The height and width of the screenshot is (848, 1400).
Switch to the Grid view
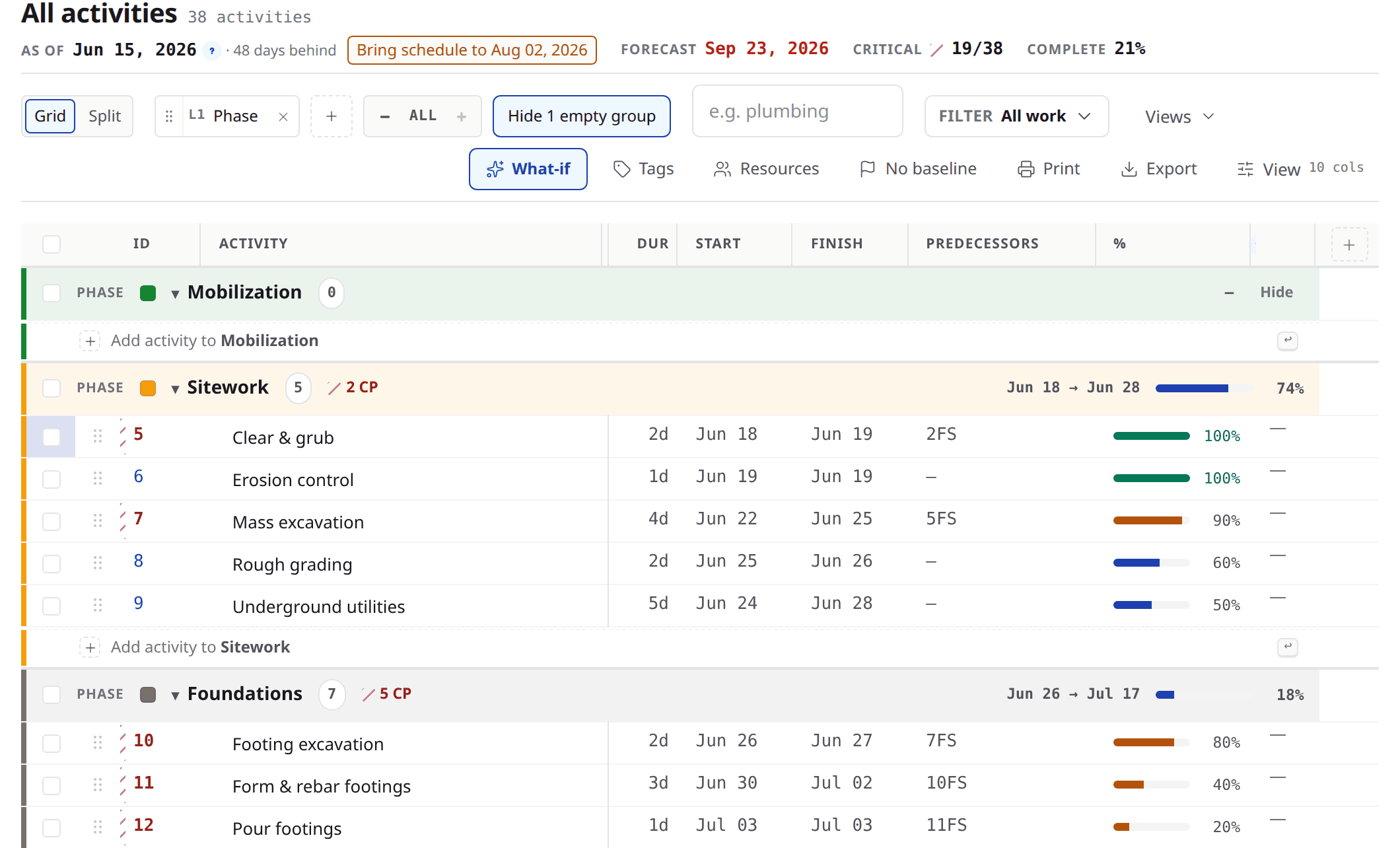tap(50, 116)
